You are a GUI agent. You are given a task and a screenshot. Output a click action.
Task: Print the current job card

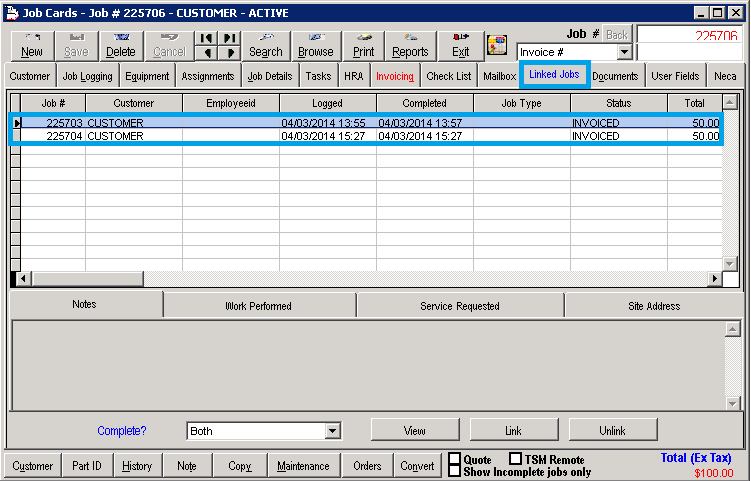pos(363,46)
